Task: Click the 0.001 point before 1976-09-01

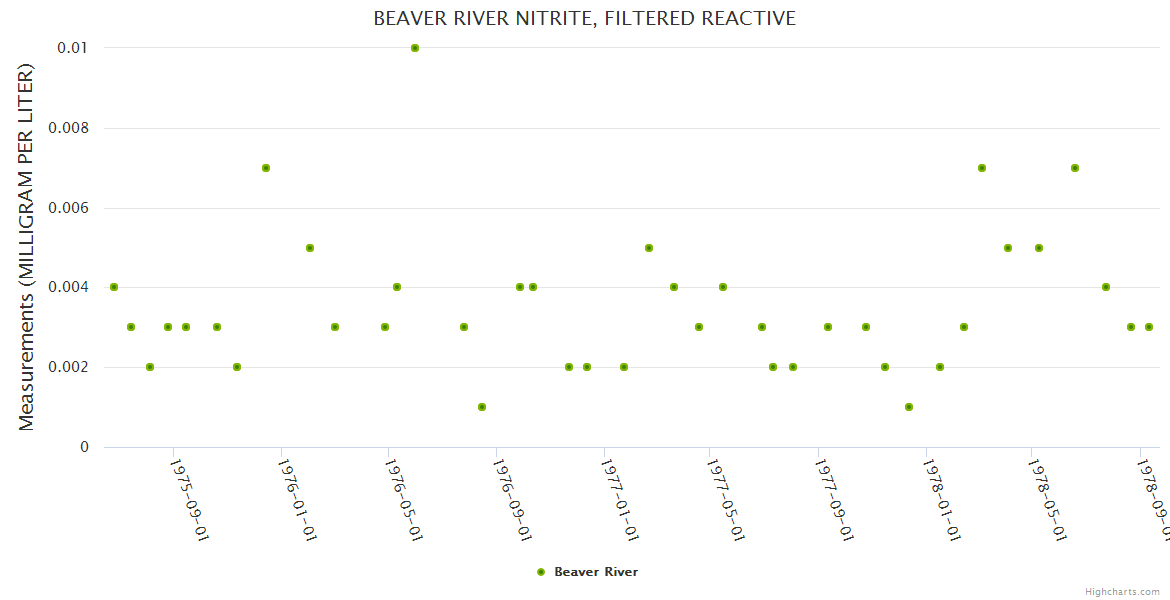Action: coord(482,407)
